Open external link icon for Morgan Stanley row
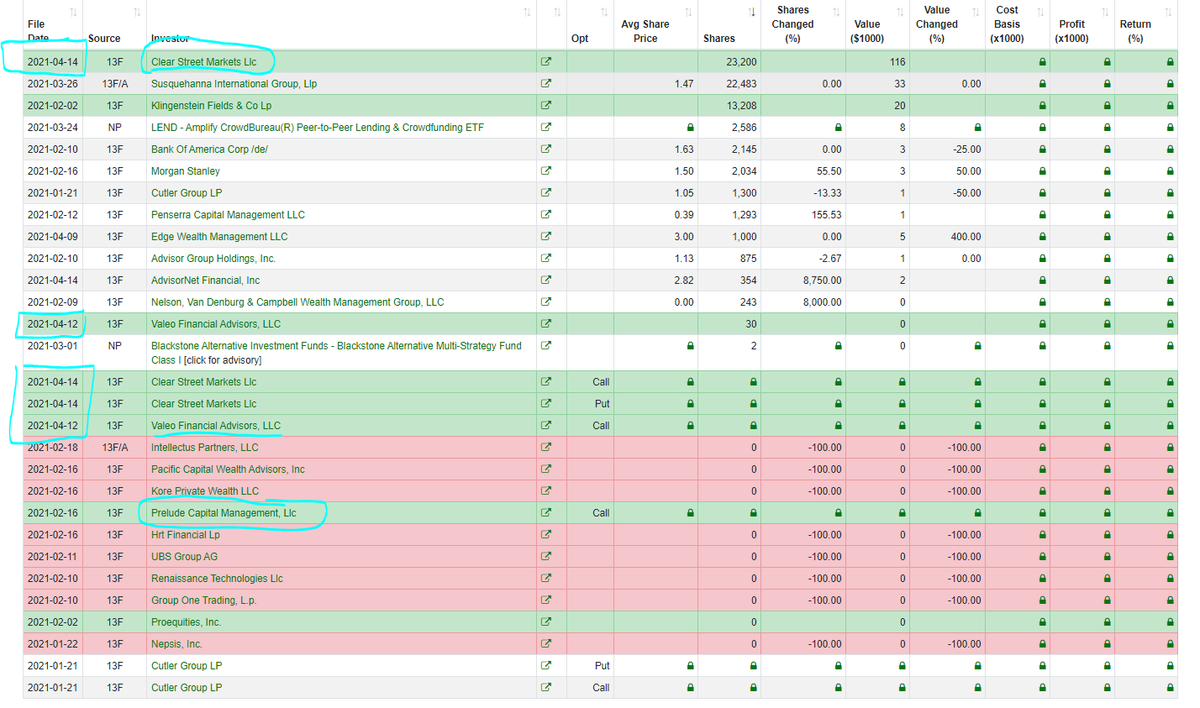 coord(546,171)
